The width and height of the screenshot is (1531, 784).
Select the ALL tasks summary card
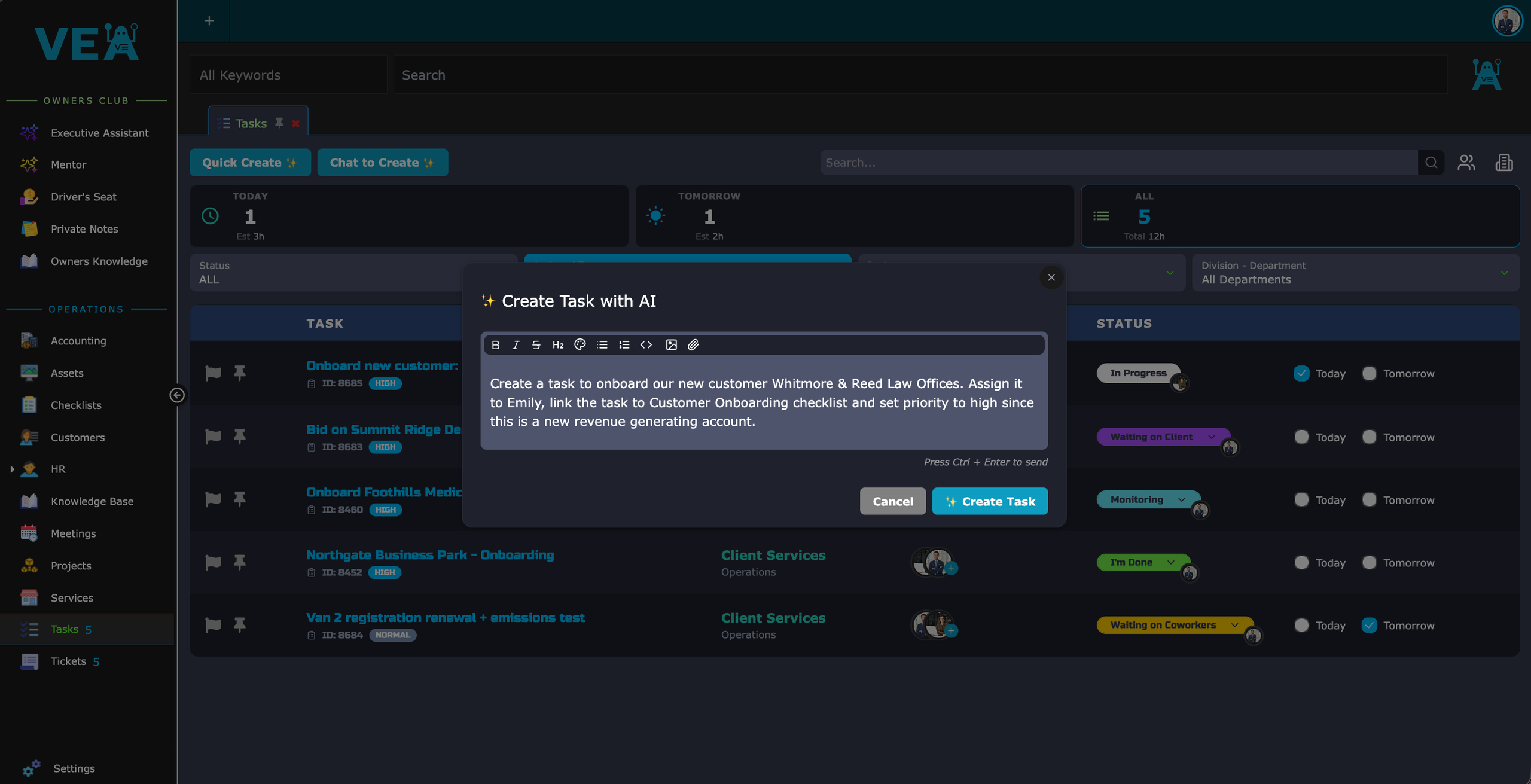coord(1300,216)
